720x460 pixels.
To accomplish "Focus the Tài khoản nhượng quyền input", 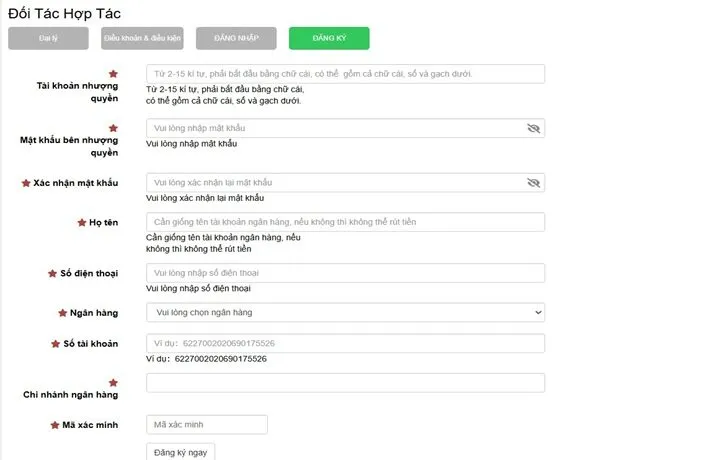I will pyautogui.click(x=345, y=74).
